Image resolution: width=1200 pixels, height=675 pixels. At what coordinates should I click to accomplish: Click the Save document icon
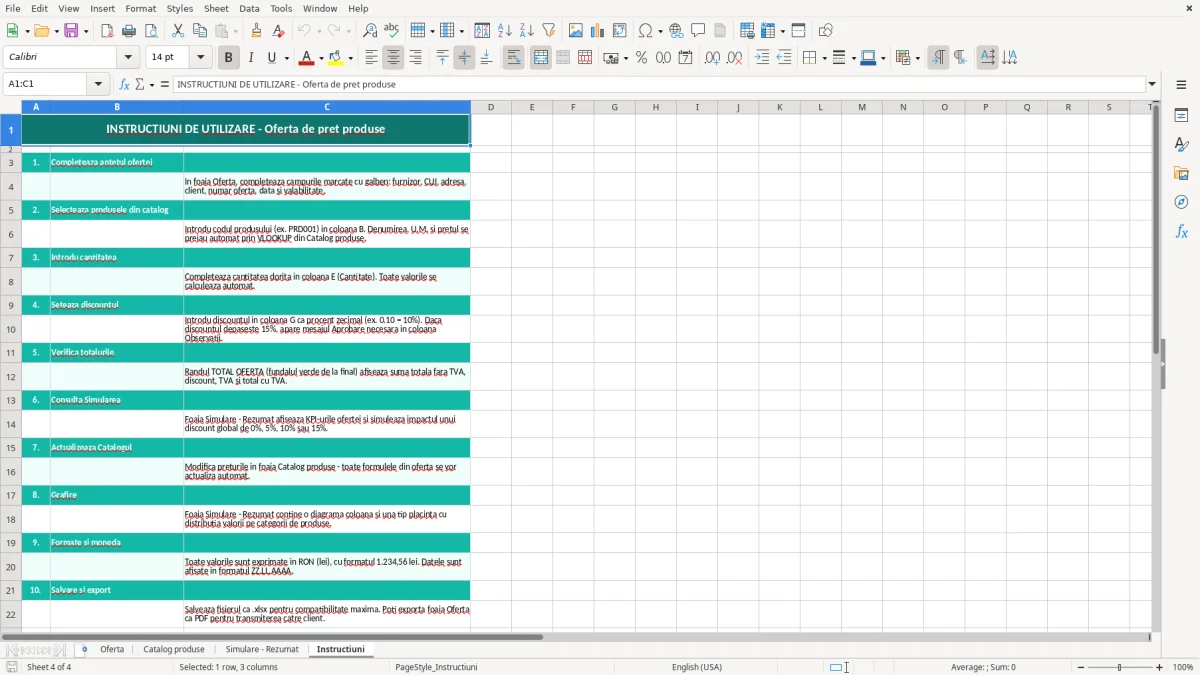pyautogui.click(x=70, y=31)
